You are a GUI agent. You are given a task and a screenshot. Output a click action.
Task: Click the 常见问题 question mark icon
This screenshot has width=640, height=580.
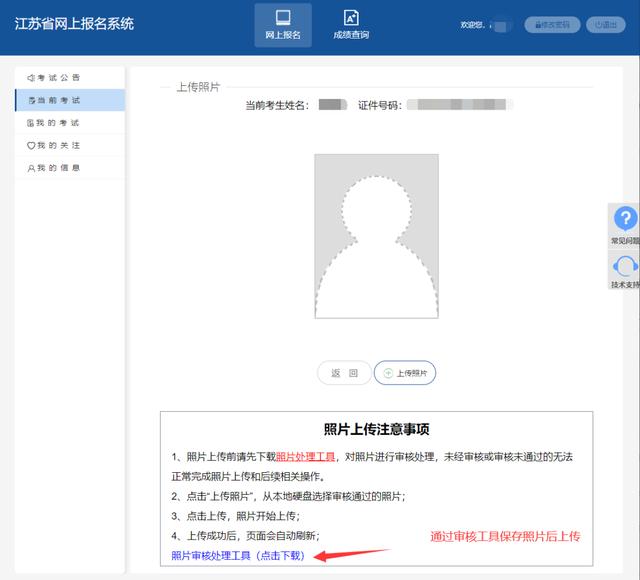point(625,219)
